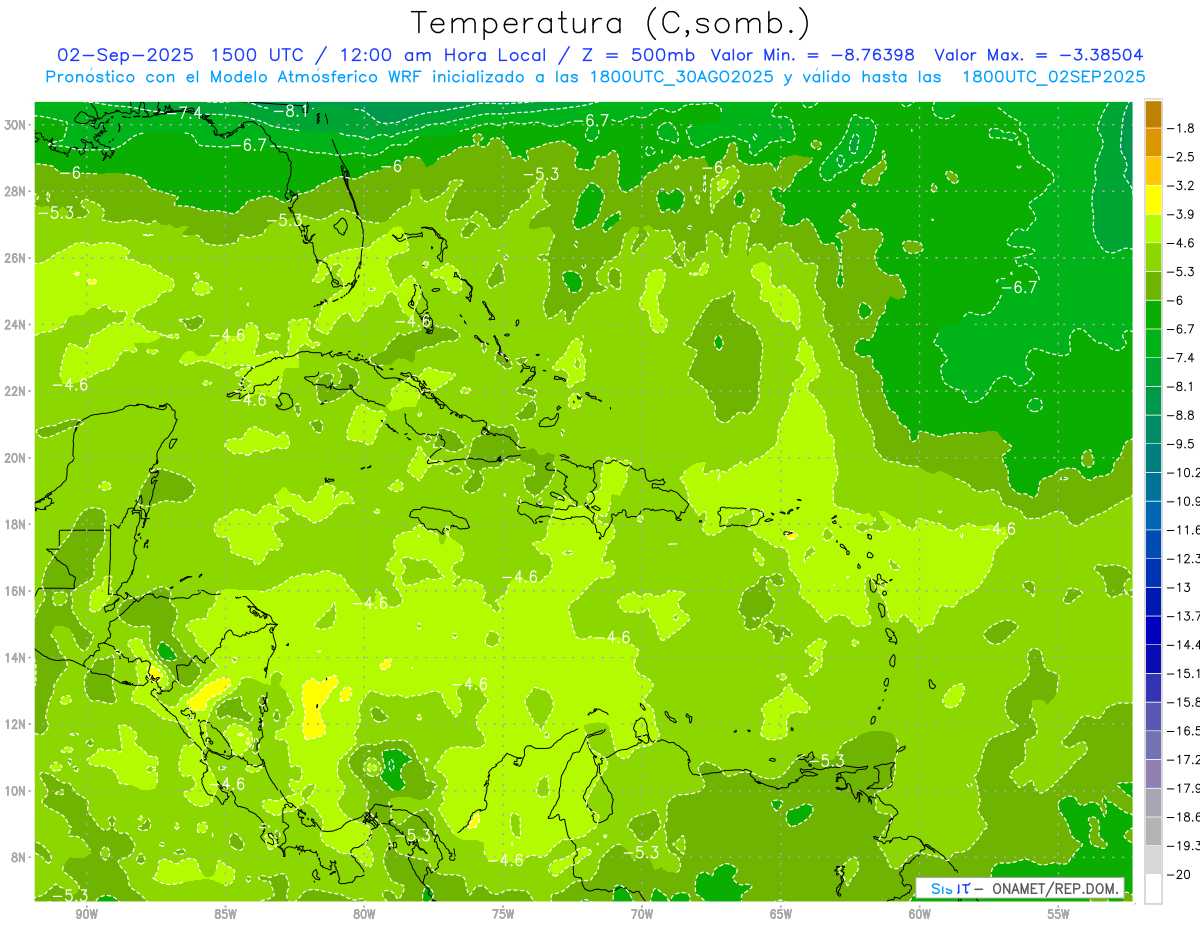The width and height of the screenshot is (1200, 927).
Task: Click the colorbar label "-3.9"
Action: [1182, 214]
